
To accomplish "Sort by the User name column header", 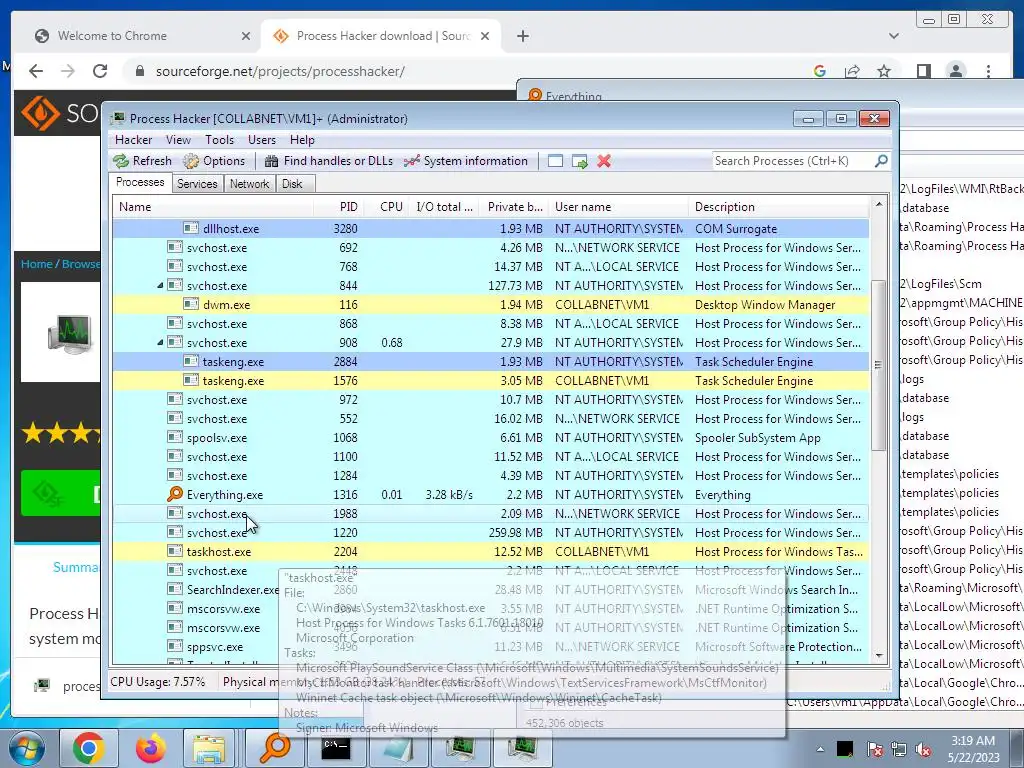I will pos(618,207).
